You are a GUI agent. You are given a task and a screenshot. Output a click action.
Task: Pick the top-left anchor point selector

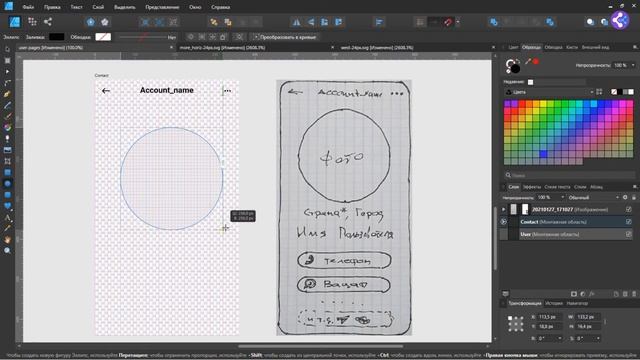pyautogui.click(x=510, y=318)
